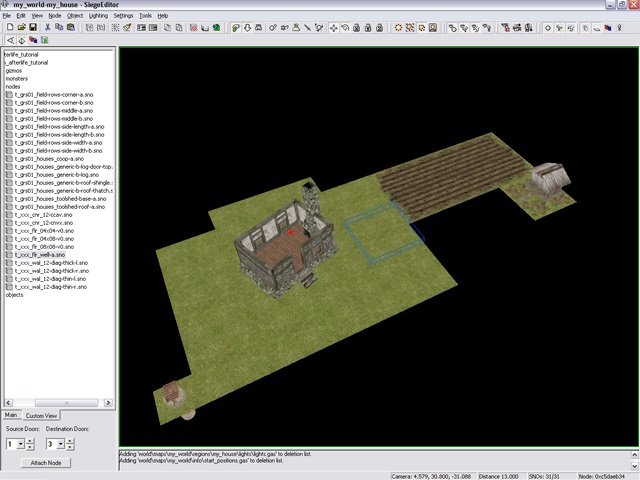Click the Paste clipboard icon
Image resolution: width=640 pixels, height=480 pixels.
70,27
